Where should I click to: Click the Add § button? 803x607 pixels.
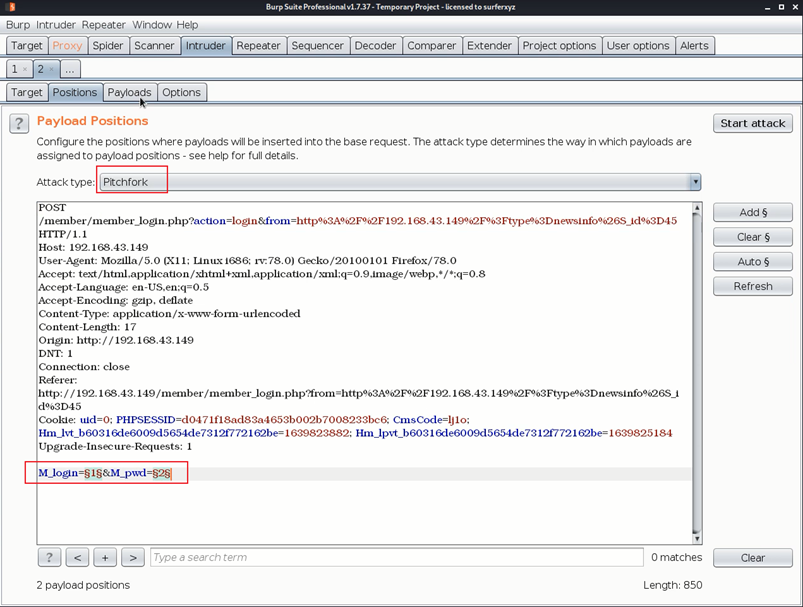click(753, 212)
